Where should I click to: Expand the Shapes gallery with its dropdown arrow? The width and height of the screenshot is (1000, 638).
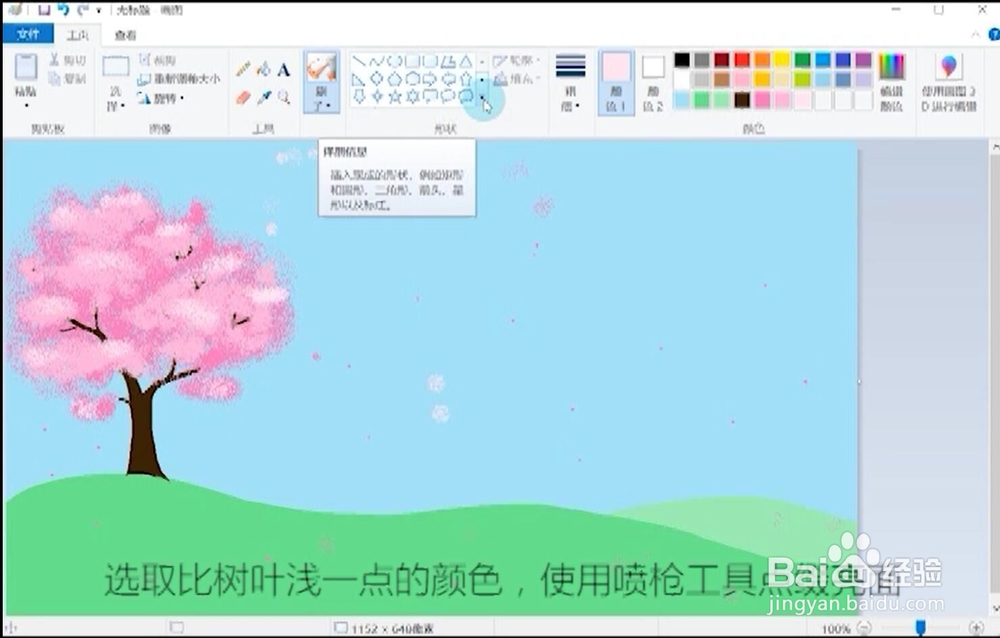coord(484,98)
